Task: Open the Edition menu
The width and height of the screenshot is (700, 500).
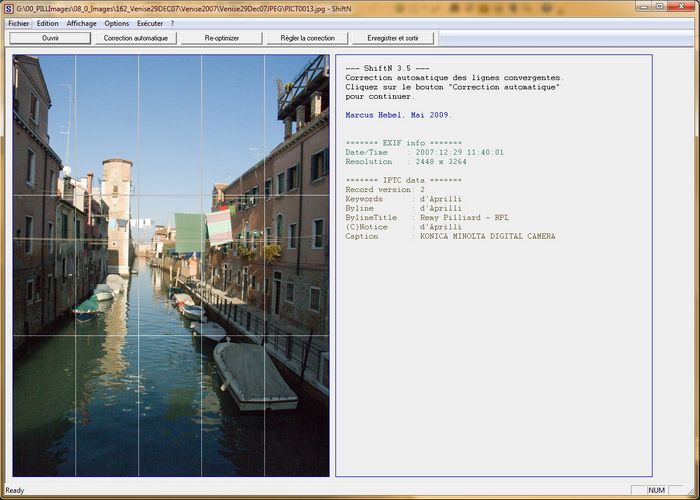Action: click(x=48, y=23)
